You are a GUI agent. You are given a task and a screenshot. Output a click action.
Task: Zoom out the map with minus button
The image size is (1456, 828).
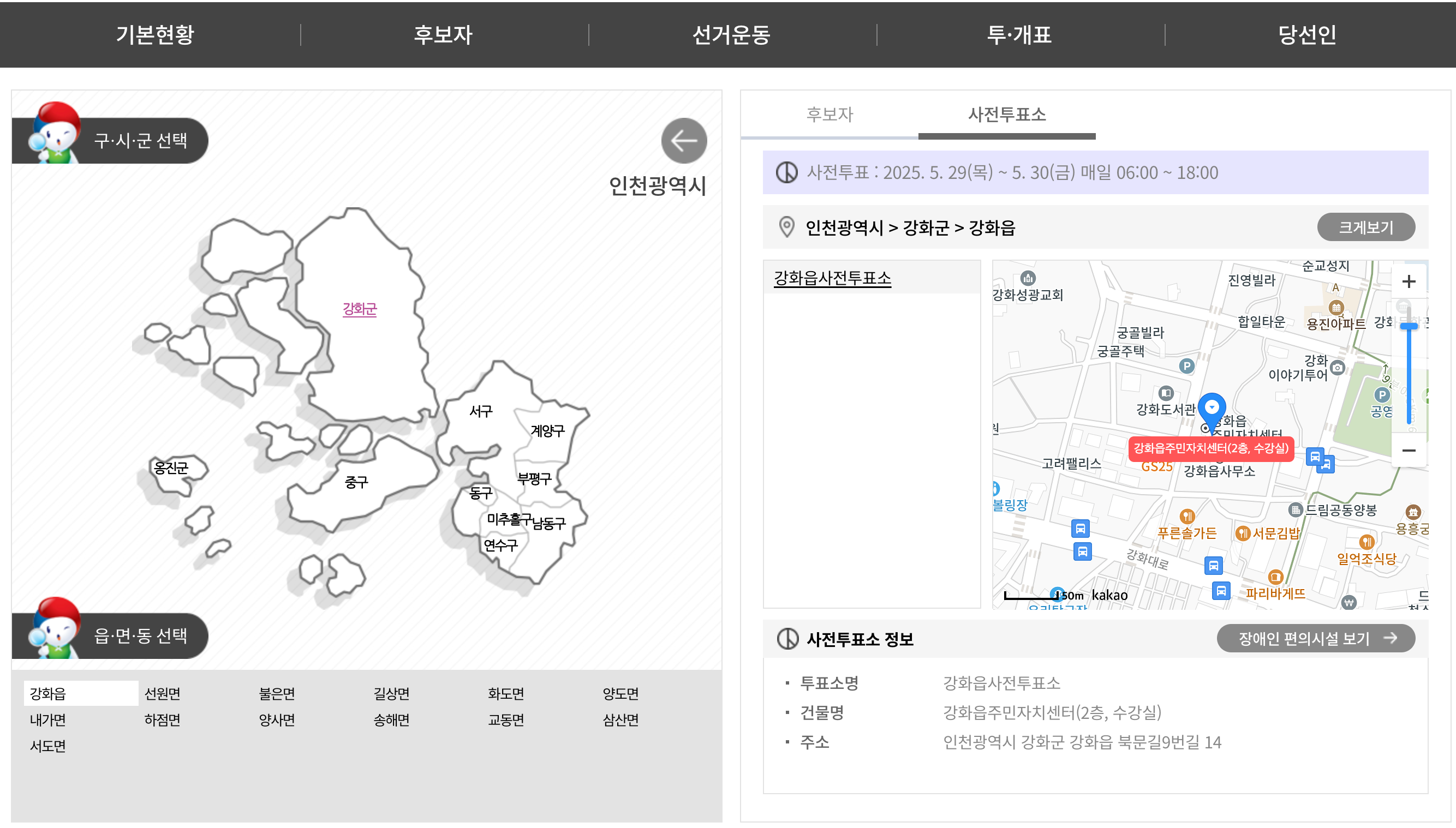(1409, 451)
